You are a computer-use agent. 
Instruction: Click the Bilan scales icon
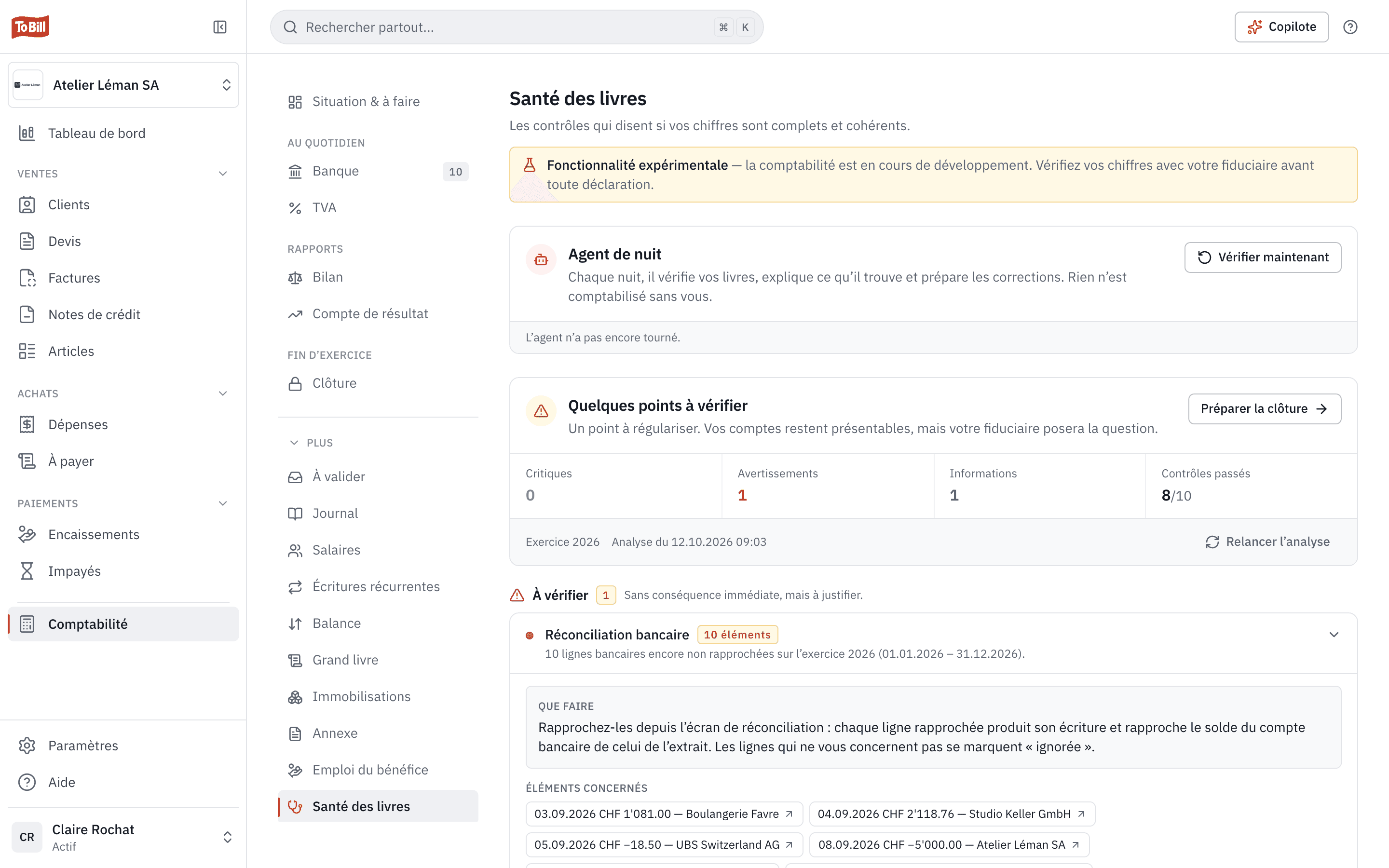click(x=295, y=277)
